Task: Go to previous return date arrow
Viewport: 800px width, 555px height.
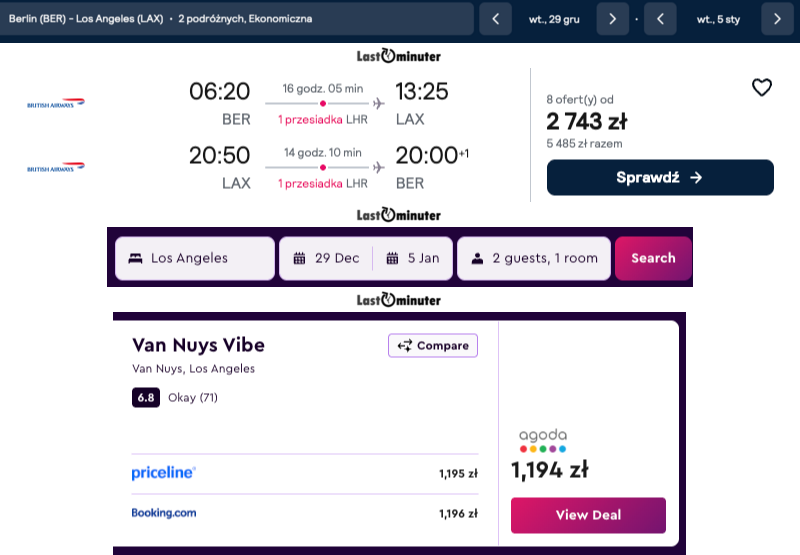Action: (x=660, y=19)
